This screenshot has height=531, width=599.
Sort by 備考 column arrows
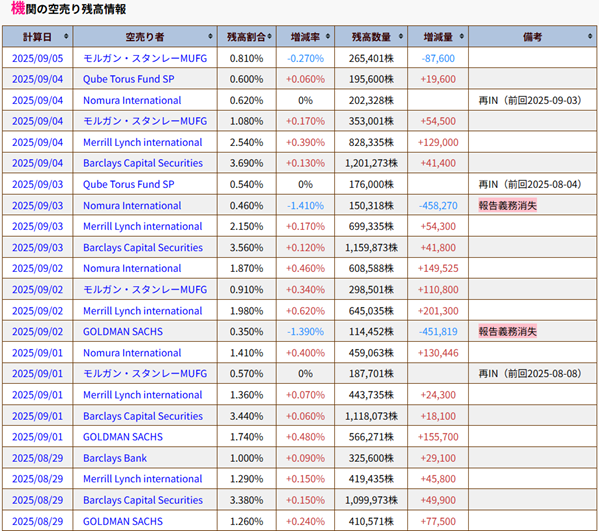[x=591, y=36]
